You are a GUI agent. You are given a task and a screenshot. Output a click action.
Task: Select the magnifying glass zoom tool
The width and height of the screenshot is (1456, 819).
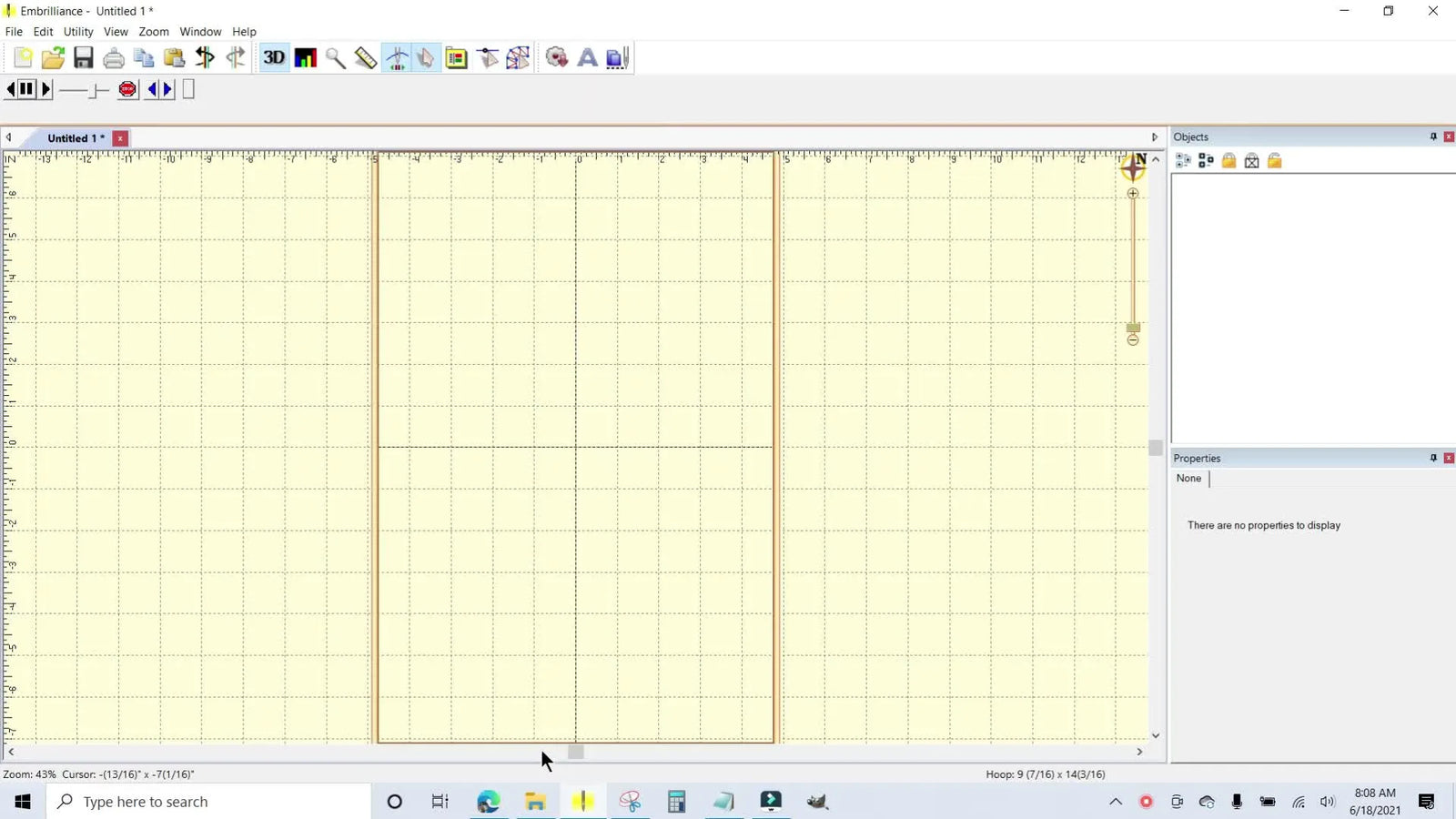[x=335, y=58]
